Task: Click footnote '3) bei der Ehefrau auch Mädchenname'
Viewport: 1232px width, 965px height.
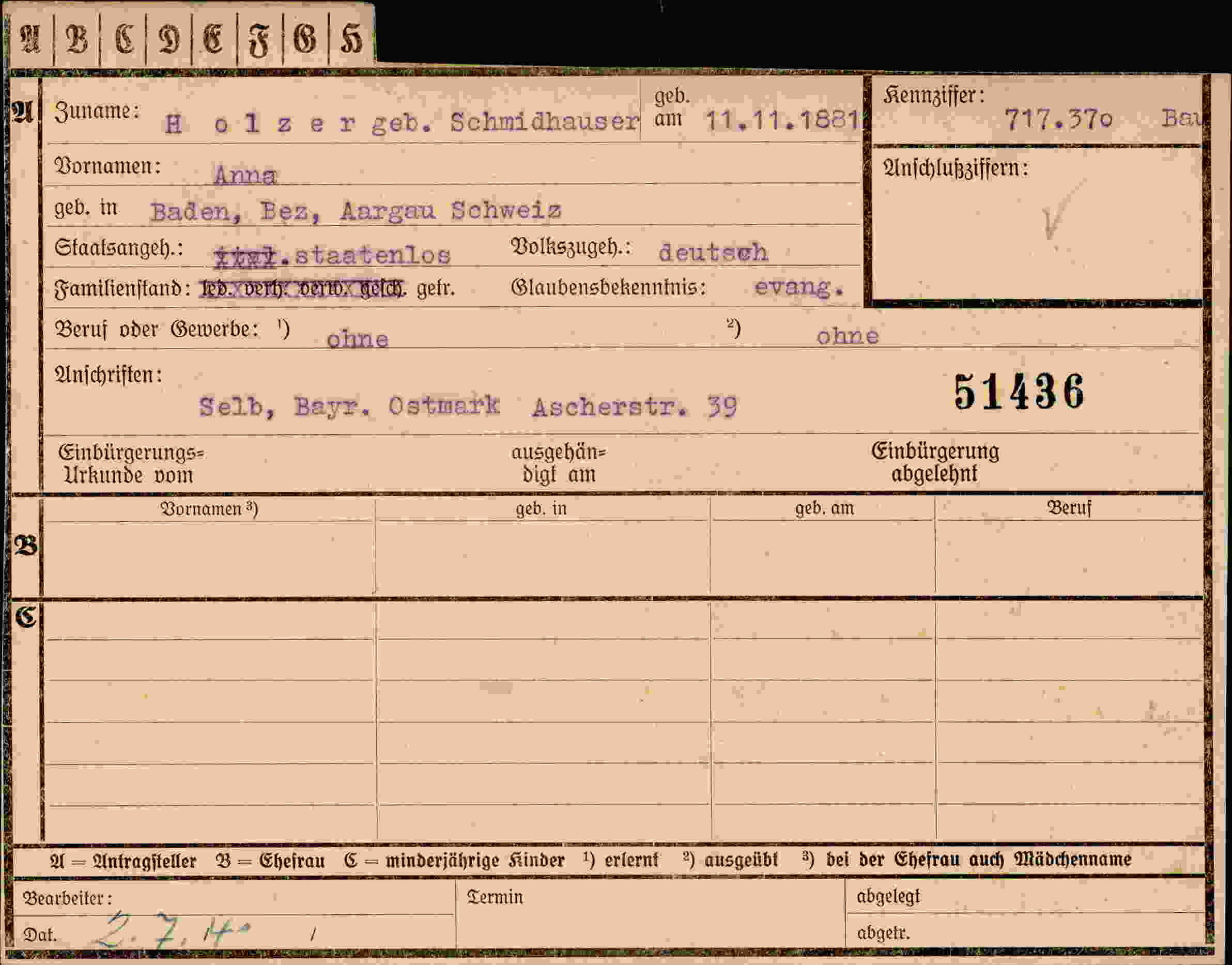Action: pyautogui.click(x=966, y=859)
